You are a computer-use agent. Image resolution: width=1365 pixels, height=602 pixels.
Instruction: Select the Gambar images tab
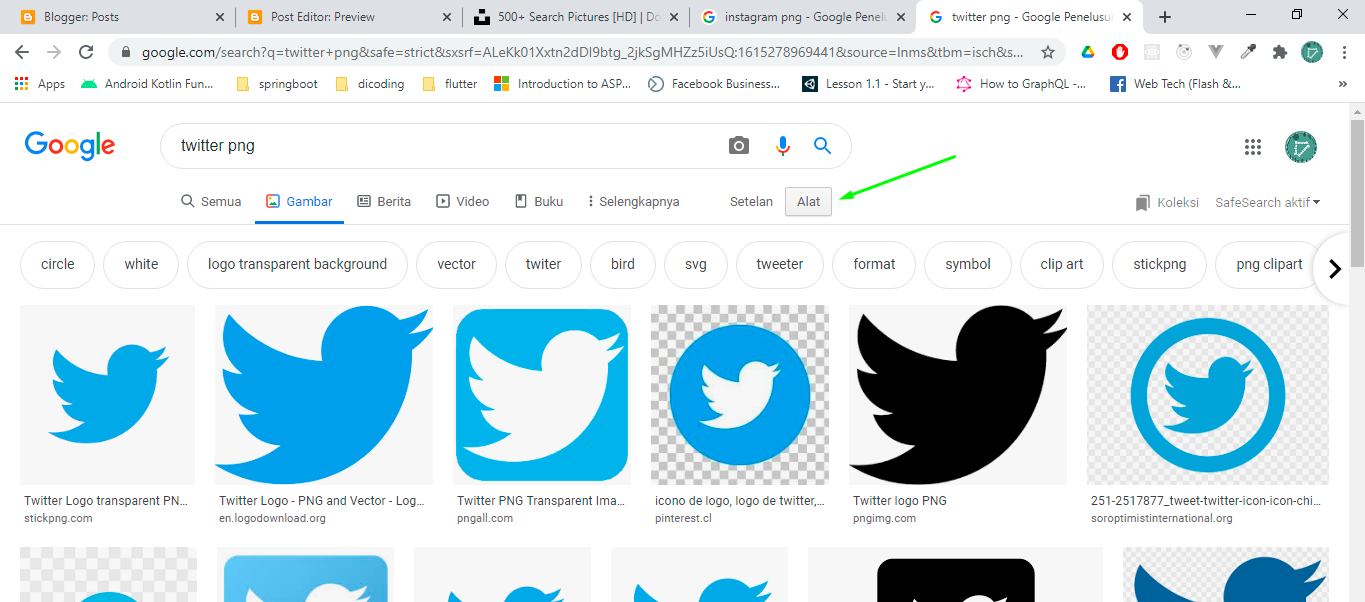point(299,201)
